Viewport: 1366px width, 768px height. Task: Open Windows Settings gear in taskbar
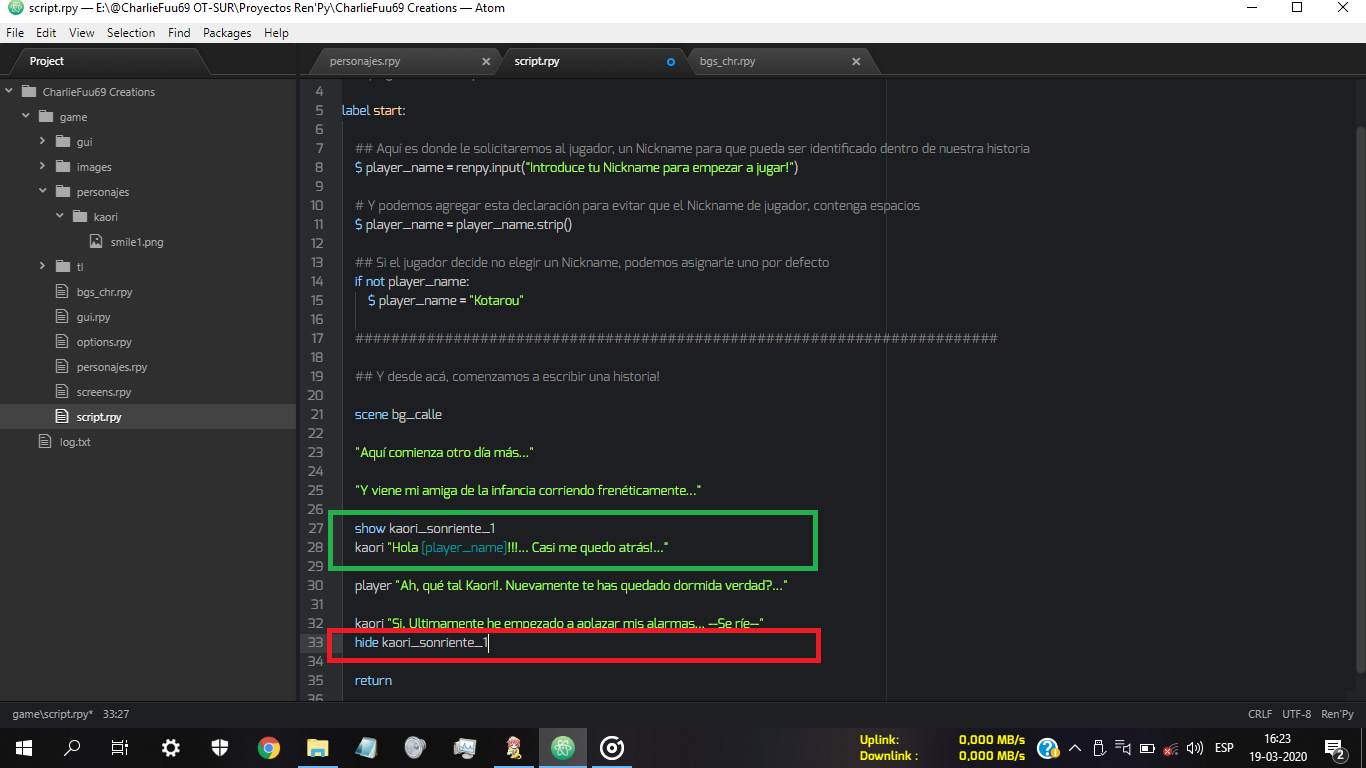(x=171, y=747)
